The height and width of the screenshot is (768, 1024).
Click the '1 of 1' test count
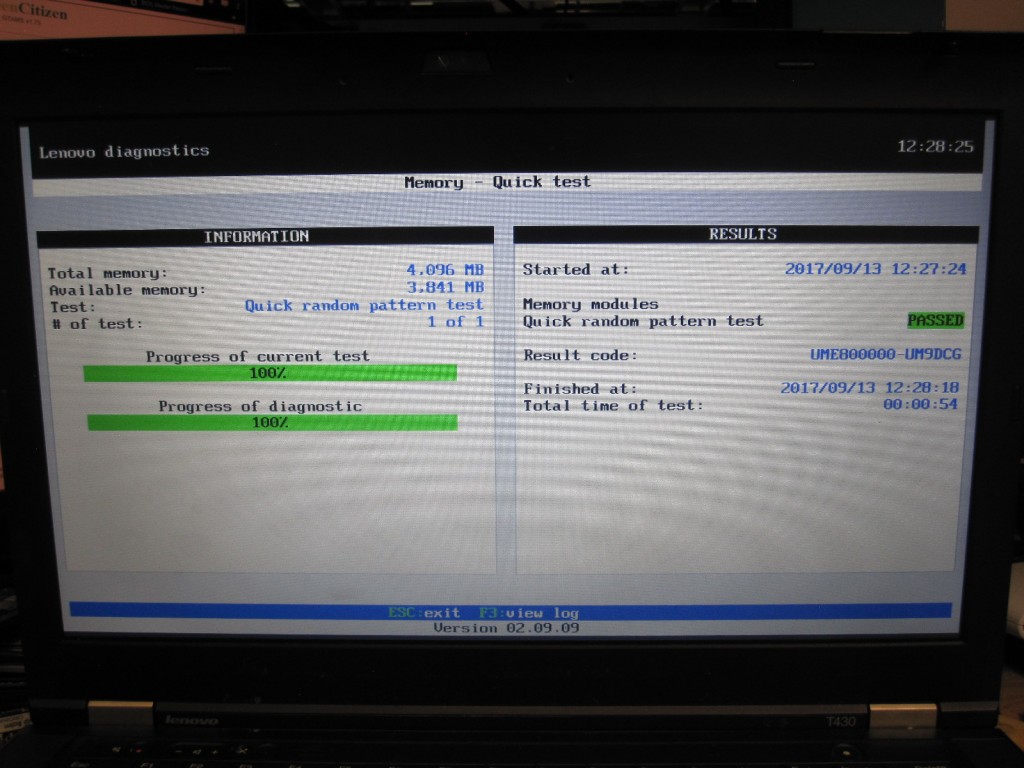pos(455,321)
